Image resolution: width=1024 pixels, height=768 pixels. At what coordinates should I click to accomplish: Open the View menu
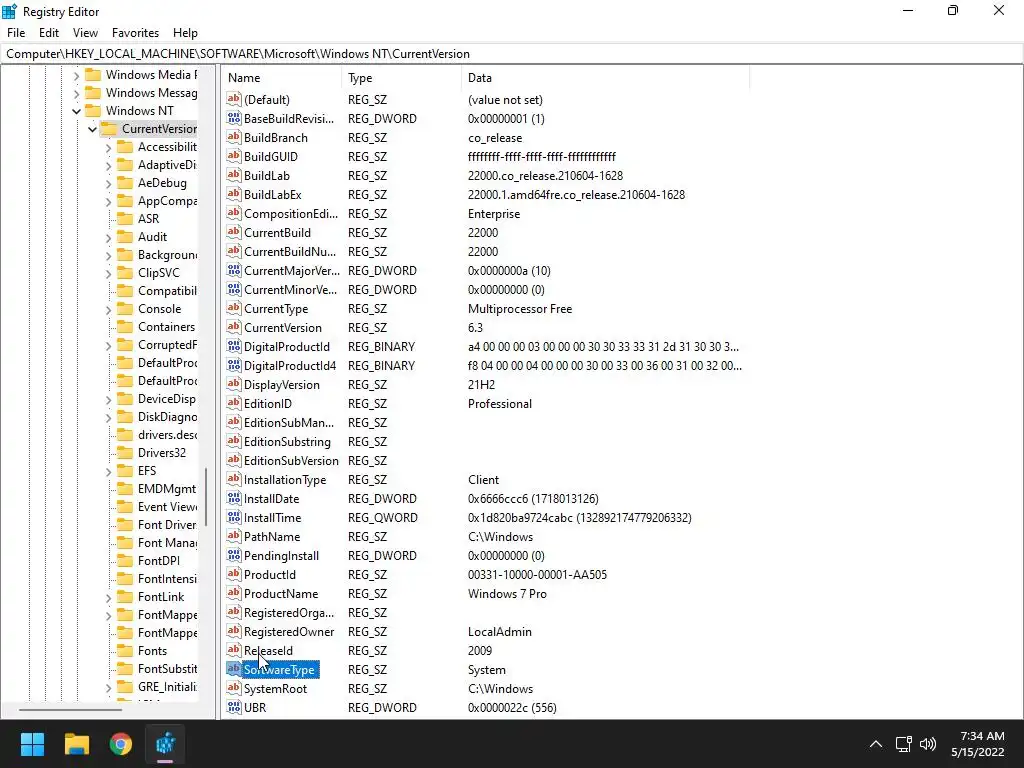point(86,33)
